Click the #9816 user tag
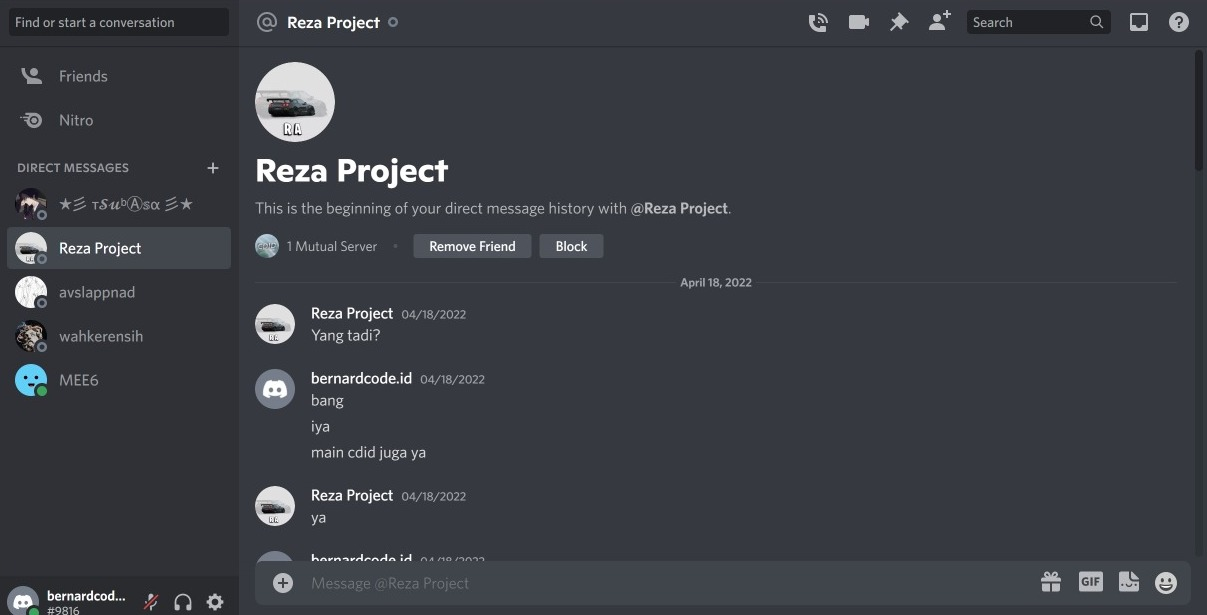 coord(63,610)
